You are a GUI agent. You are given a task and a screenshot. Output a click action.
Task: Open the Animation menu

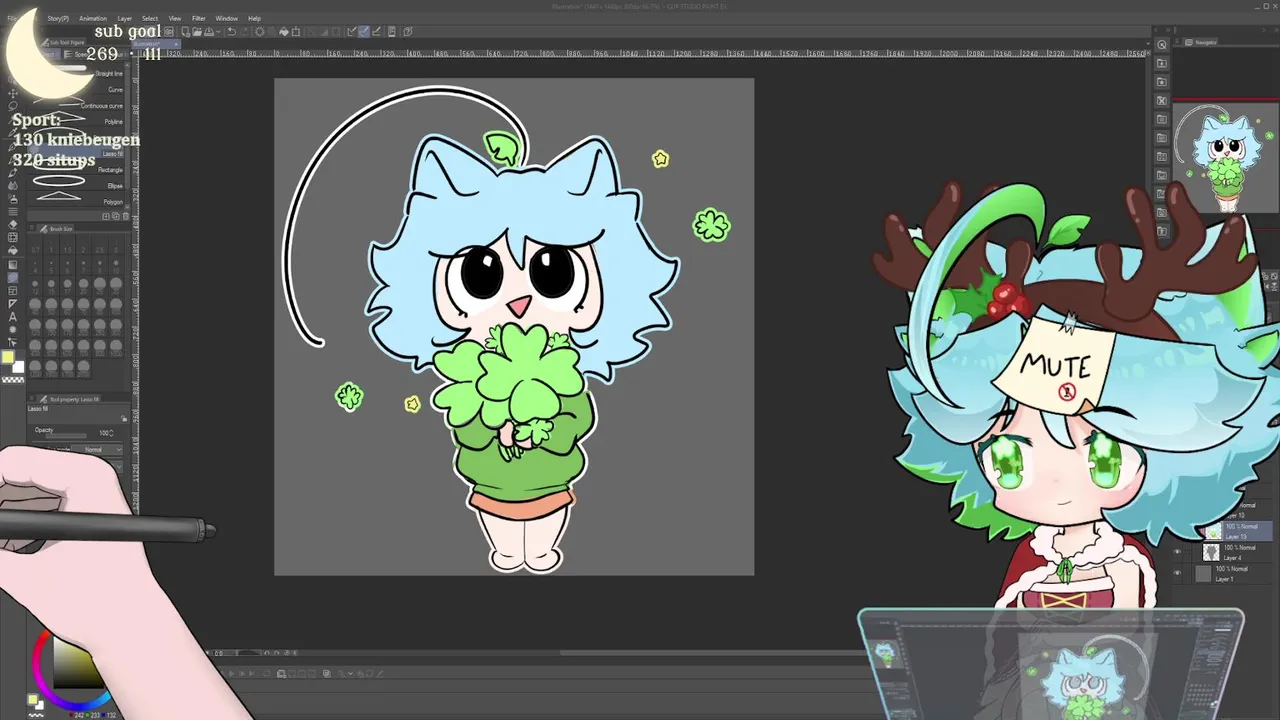93,18
